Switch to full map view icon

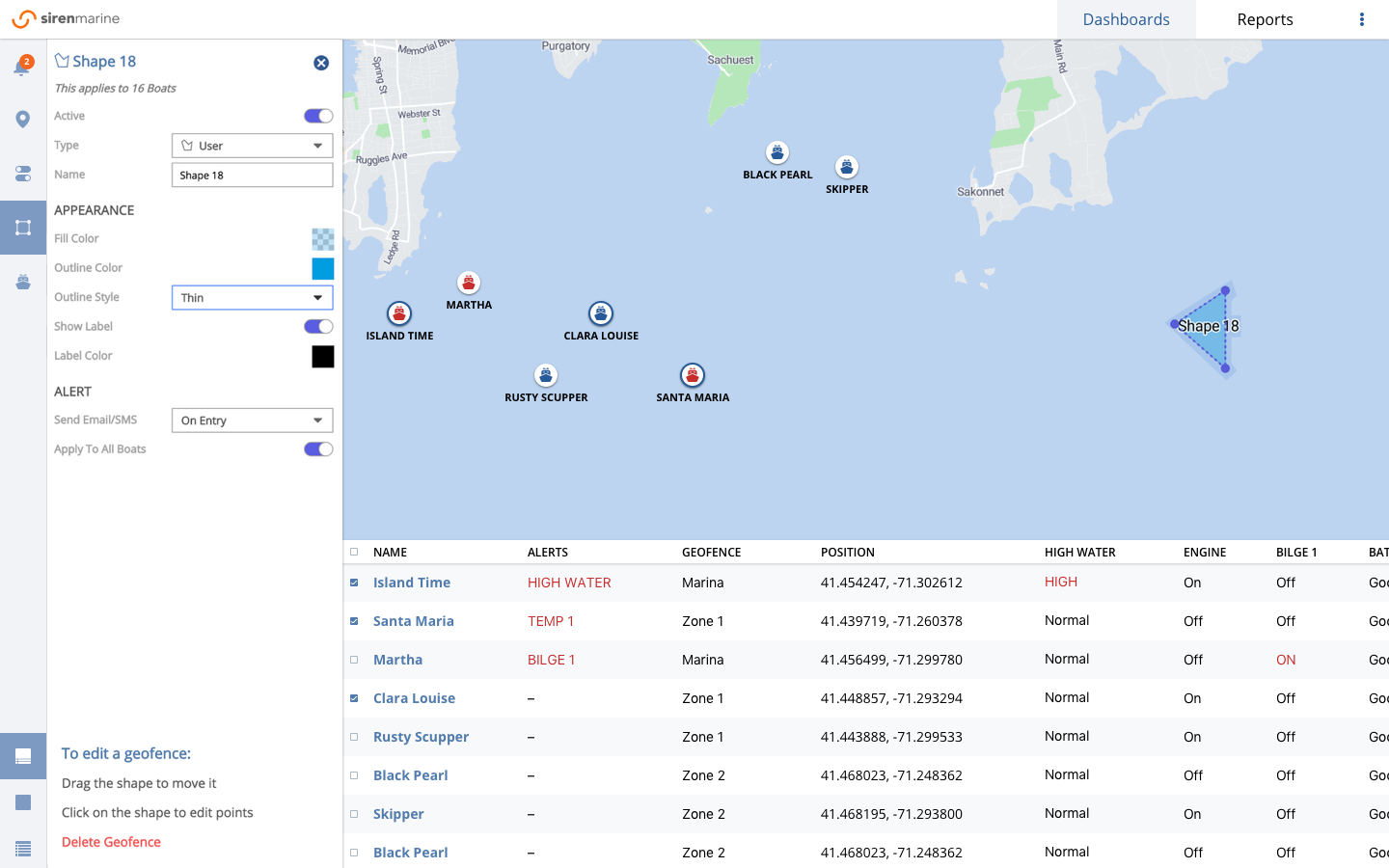pos(23,802)
